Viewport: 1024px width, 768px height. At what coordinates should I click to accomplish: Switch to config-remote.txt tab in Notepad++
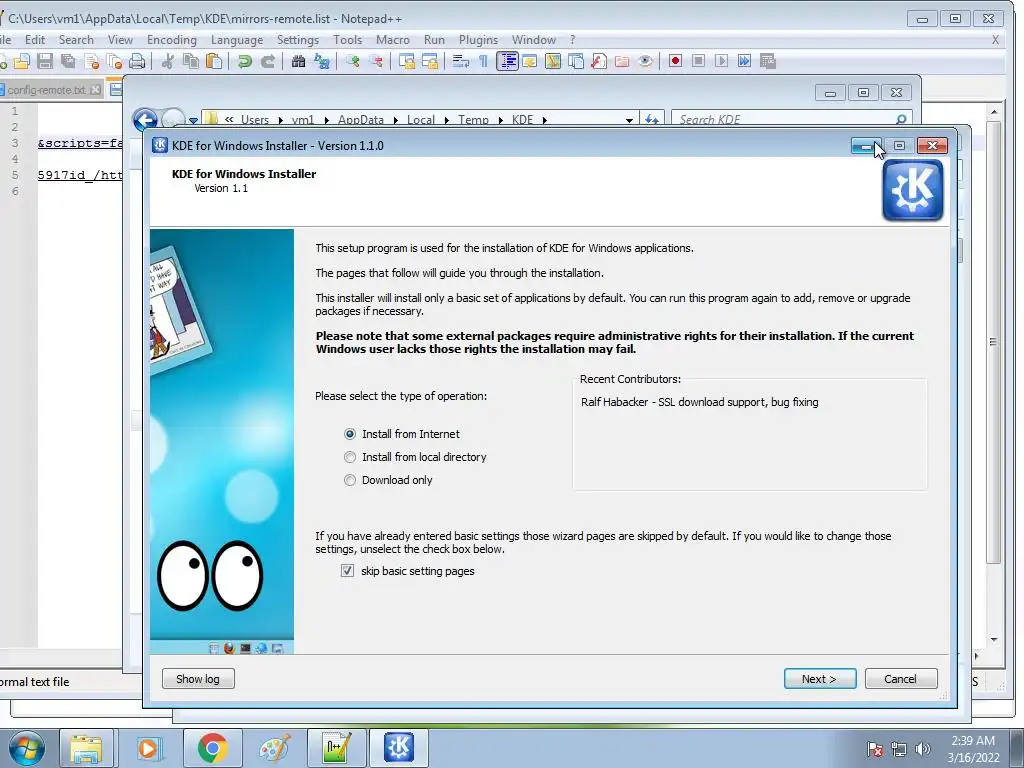46,90
